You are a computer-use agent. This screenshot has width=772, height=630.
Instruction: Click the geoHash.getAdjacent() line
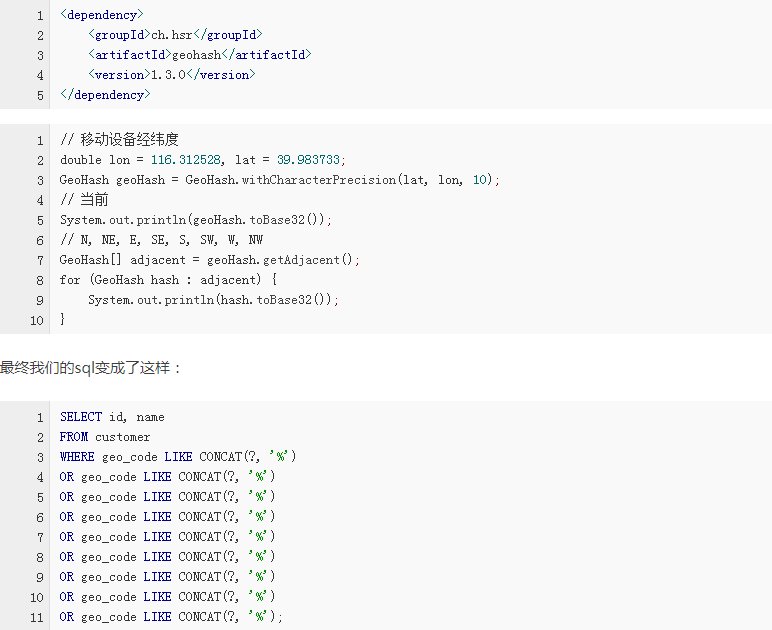[x=210, y=260]
